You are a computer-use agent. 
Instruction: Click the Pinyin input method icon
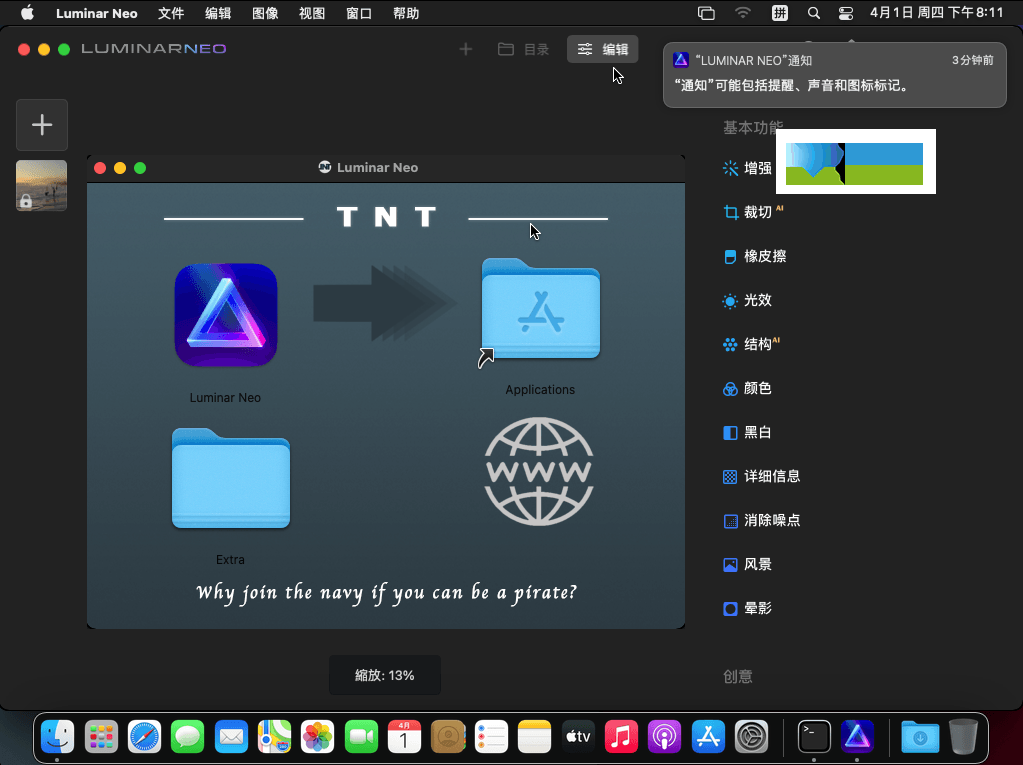(x=780, y=13)
